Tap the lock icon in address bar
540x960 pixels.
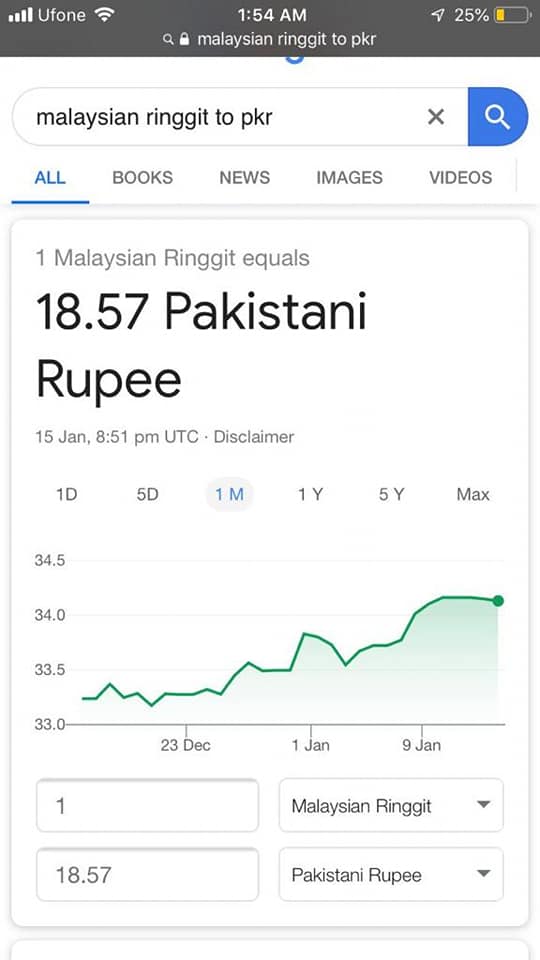click(x=185, y=40)
